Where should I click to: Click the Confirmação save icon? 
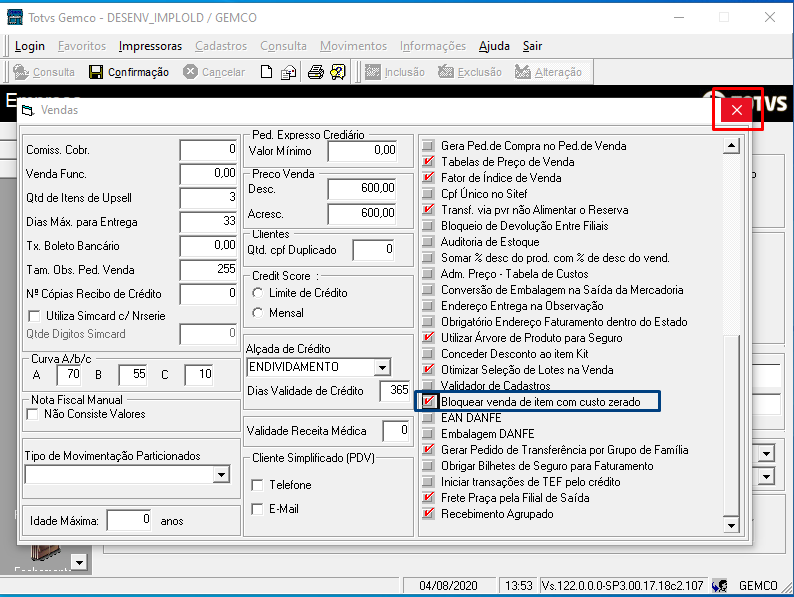click(96, 72)
